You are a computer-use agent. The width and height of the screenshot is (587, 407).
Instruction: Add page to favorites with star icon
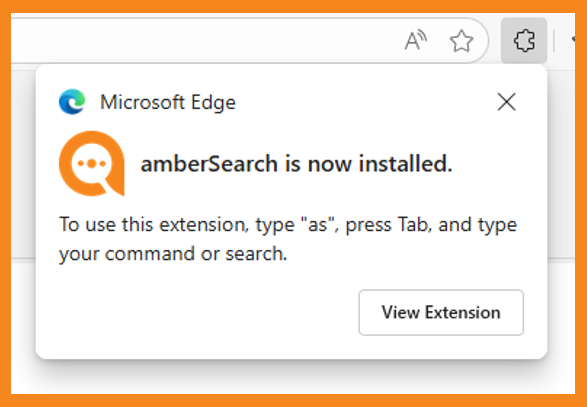pos(461,41)
